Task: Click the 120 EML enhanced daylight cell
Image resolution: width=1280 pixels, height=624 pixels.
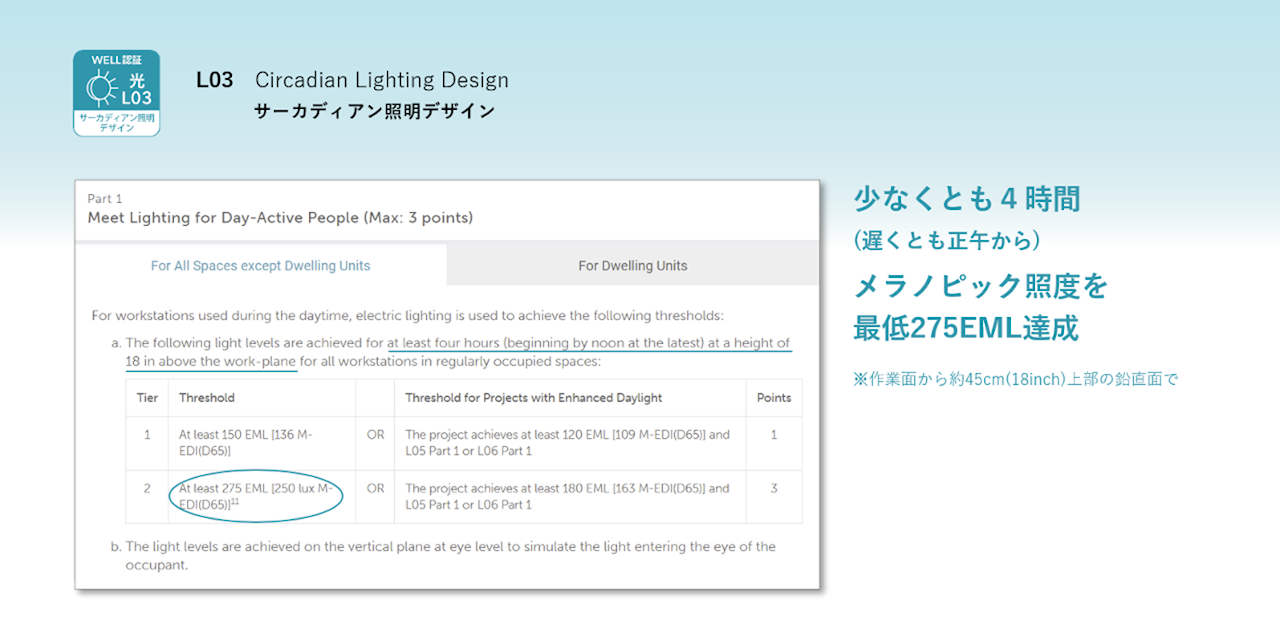Action: (570, 443)
